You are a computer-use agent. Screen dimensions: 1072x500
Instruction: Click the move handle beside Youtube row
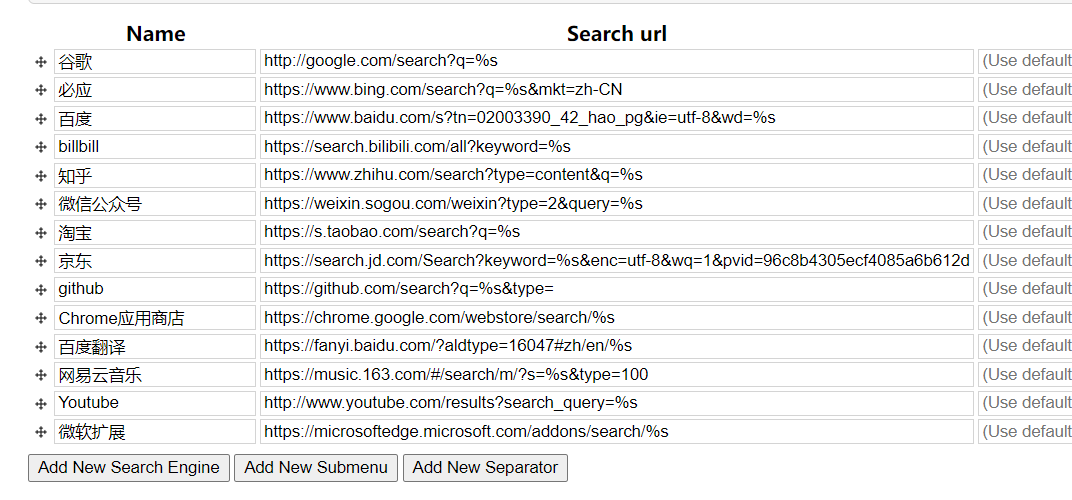[41, 404]
